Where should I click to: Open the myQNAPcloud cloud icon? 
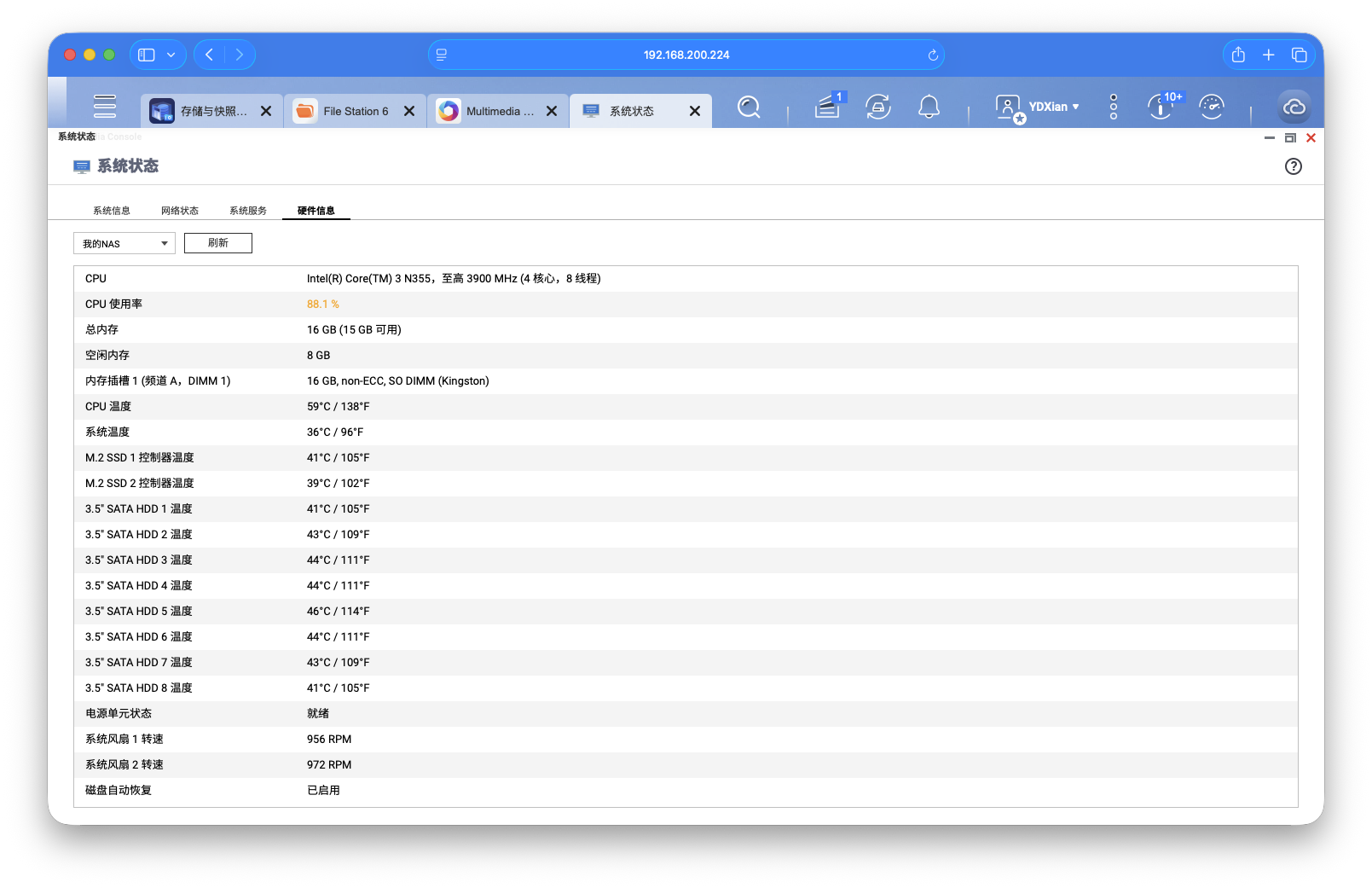(x=1294, y=107)
